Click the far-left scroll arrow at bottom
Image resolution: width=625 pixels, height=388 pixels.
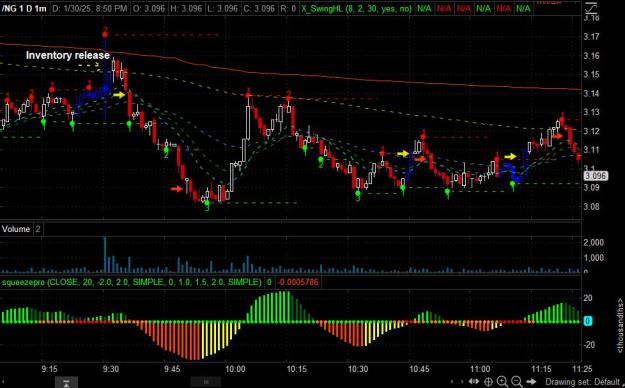click(3, 382)
